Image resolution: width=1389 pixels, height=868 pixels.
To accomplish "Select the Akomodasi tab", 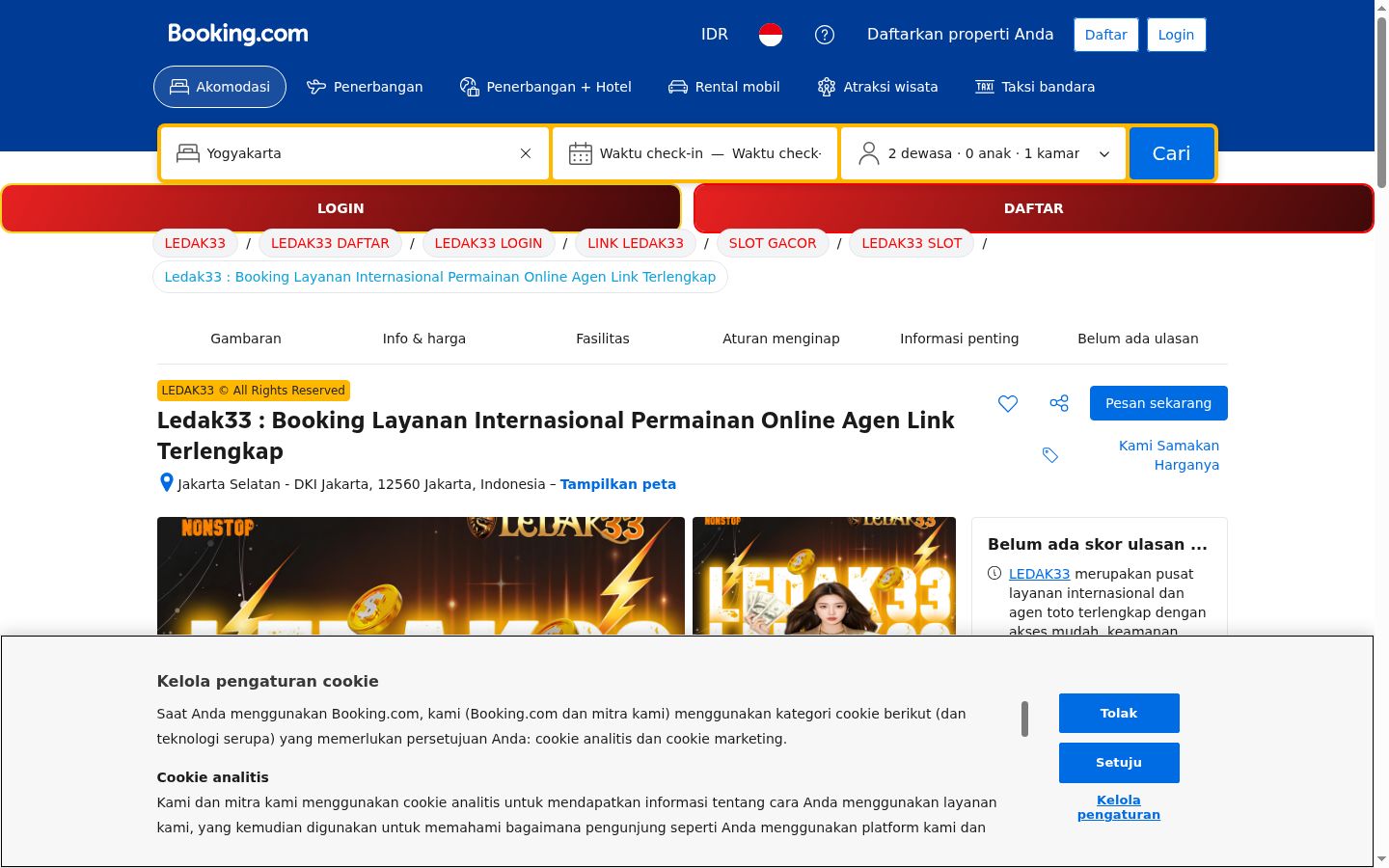I will coord(220,87).
